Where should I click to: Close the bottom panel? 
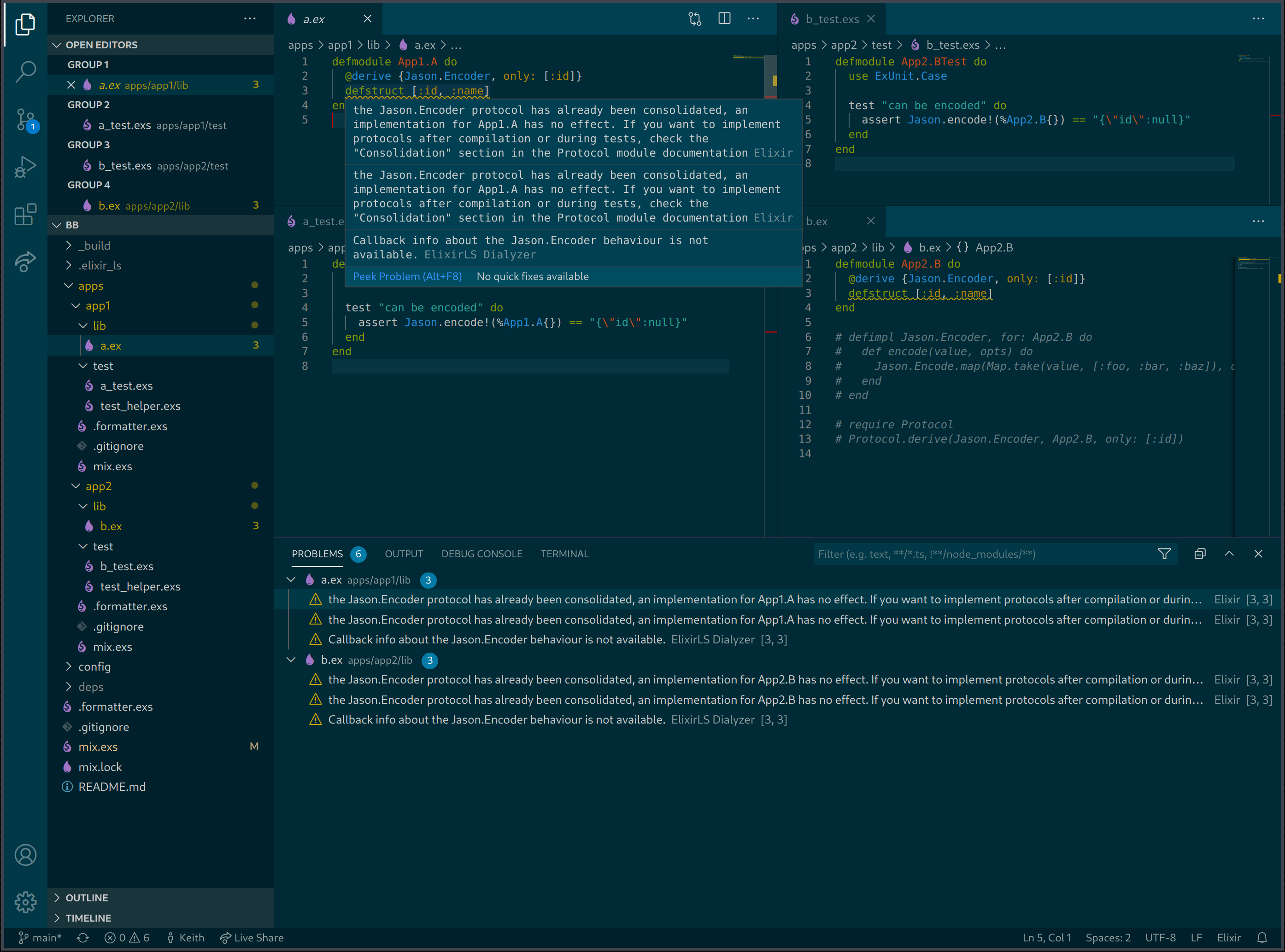(x=1258, y=554)
